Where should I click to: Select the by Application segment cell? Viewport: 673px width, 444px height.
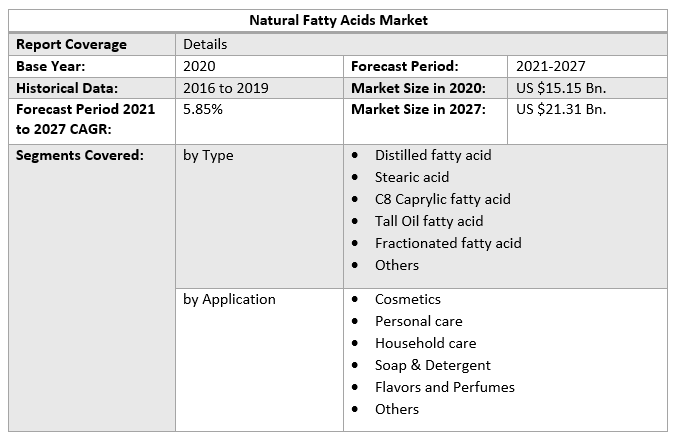coord(229,299)
